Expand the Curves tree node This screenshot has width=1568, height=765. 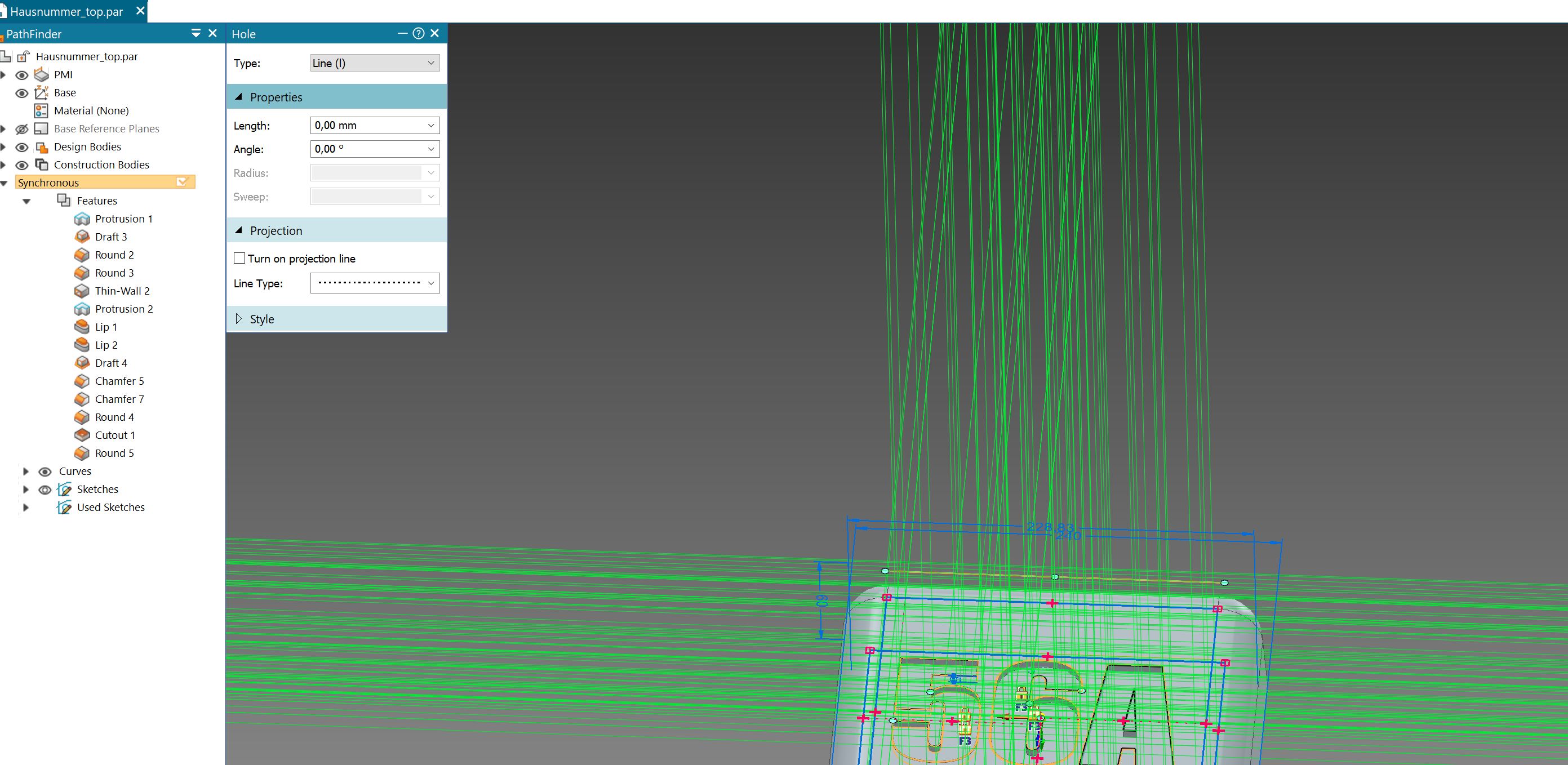[25, 471]
